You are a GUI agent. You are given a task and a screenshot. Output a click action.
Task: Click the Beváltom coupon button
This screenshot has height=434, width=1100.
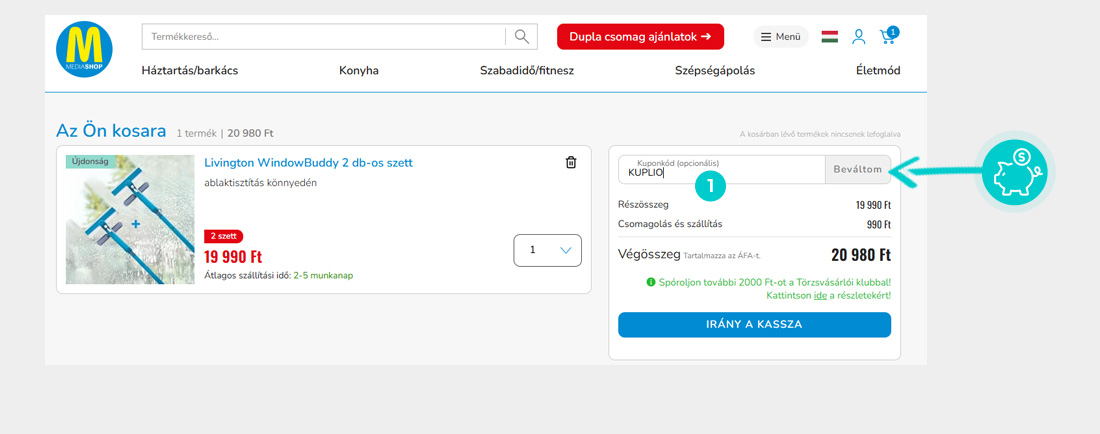857,169
